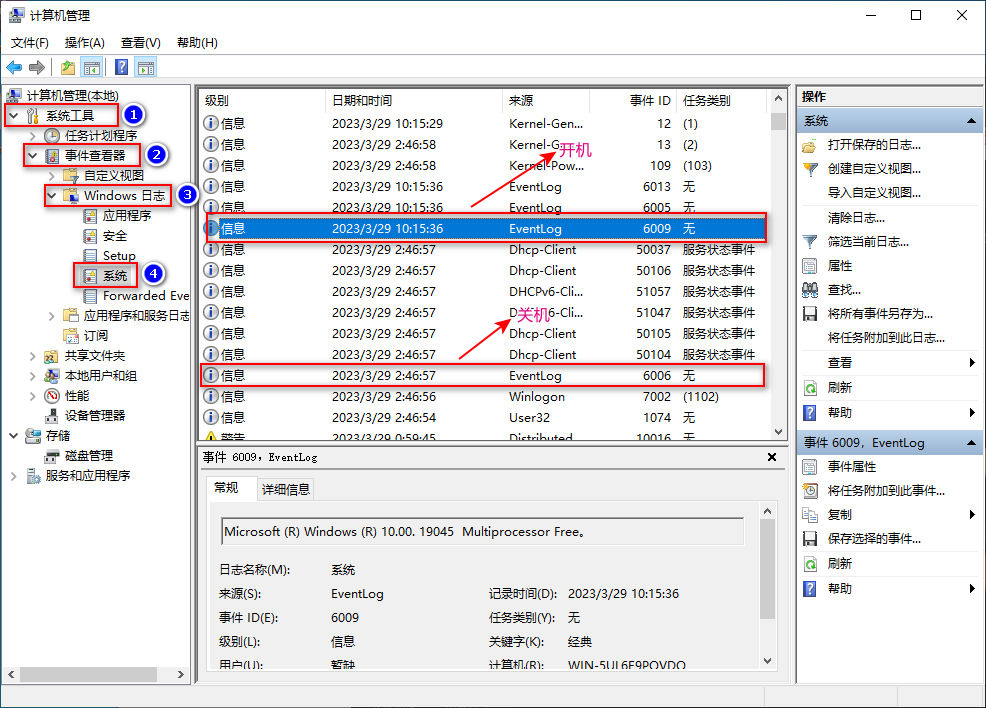Viewport: 986px width, 708px height.
Task: Click the 本地用户和组 icon
Action: point(52,376)
